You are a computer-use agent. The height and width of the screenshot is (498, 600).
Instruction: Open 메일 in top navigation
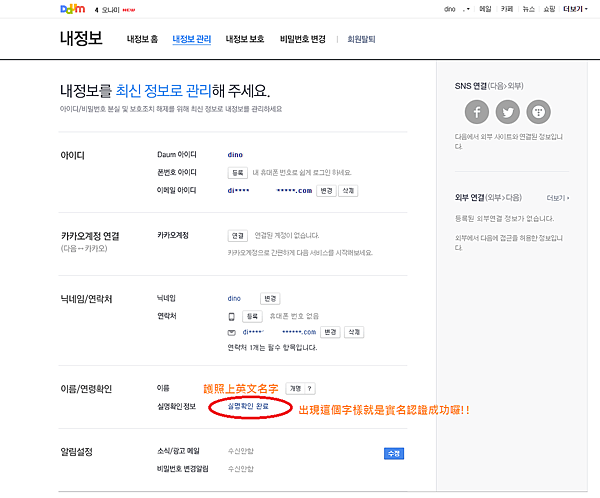(x=485, y=9)
